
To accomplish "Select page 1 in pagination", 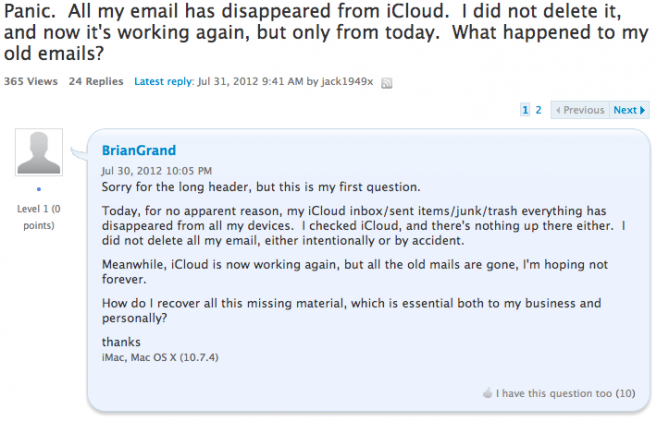I will 525,110.
